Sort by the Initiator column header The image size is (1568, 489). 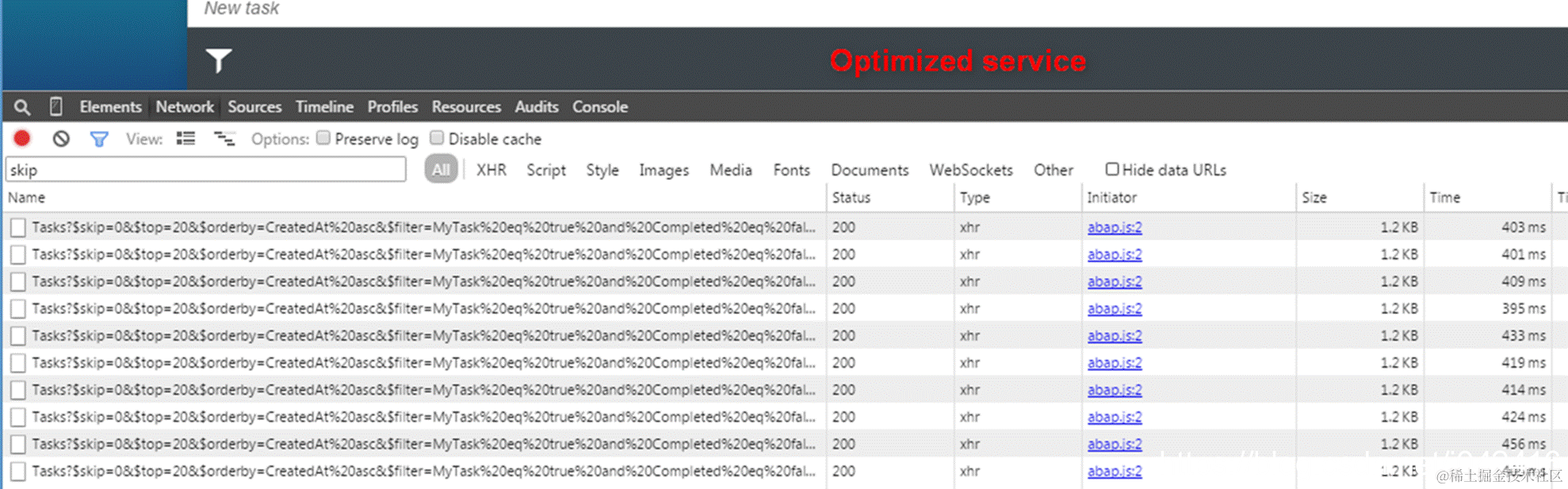click(x=1188, y=197)
